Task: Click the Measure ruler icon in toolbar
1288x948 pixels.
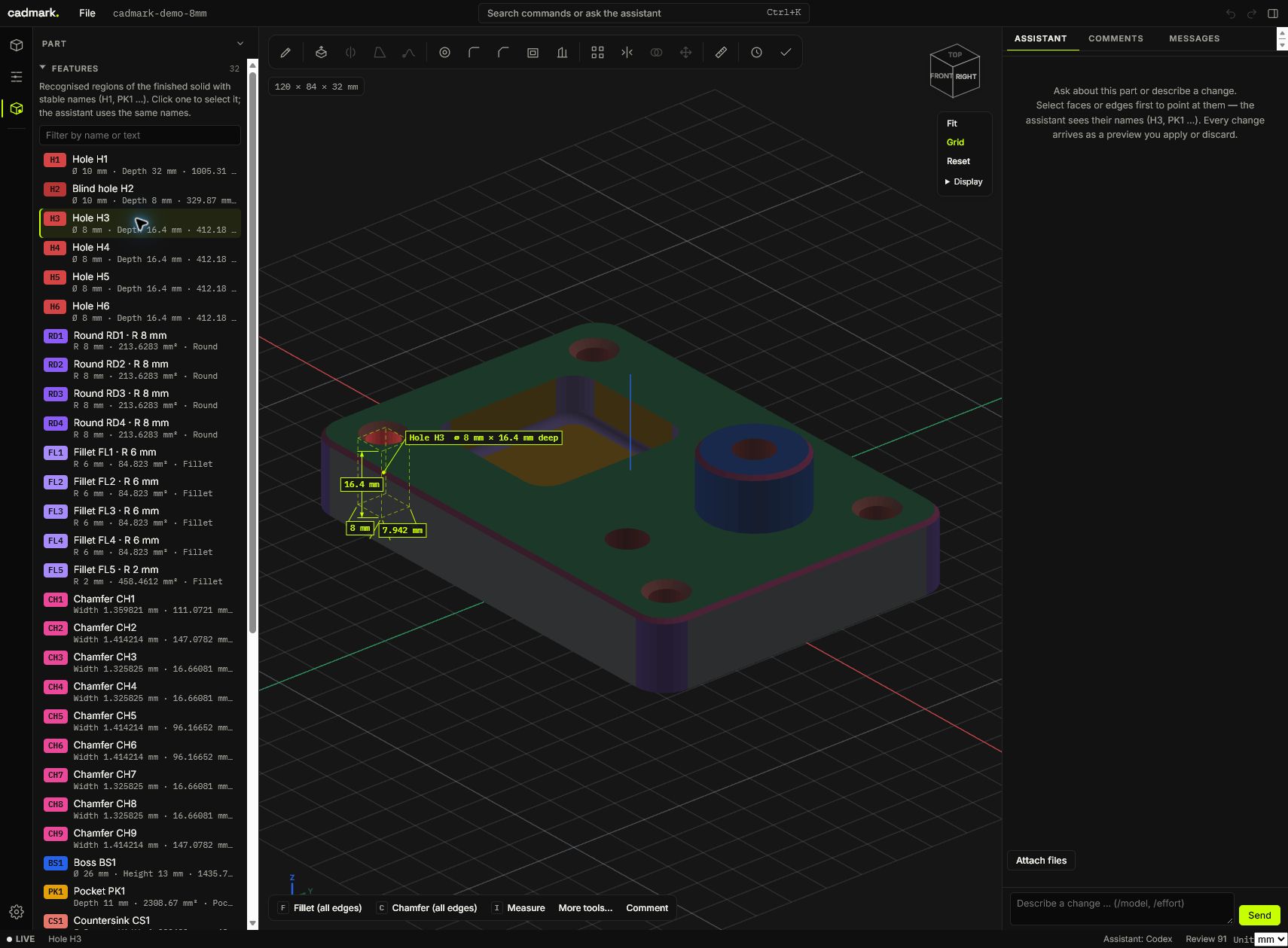Action: pos(721,53)
